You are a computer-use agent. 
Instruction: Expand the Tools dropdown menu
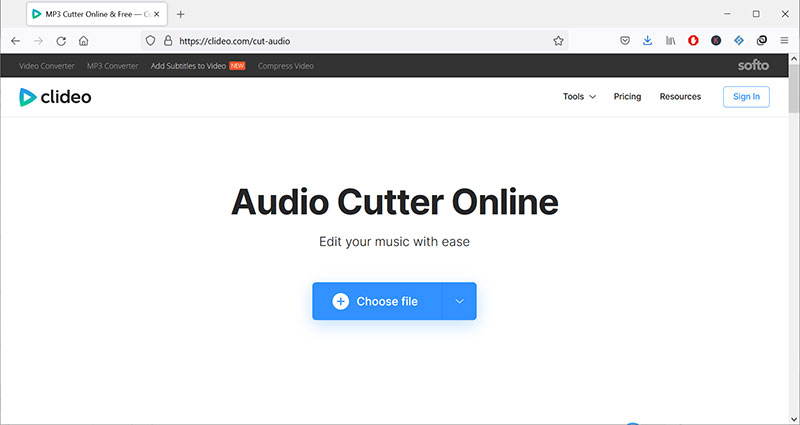579,96
